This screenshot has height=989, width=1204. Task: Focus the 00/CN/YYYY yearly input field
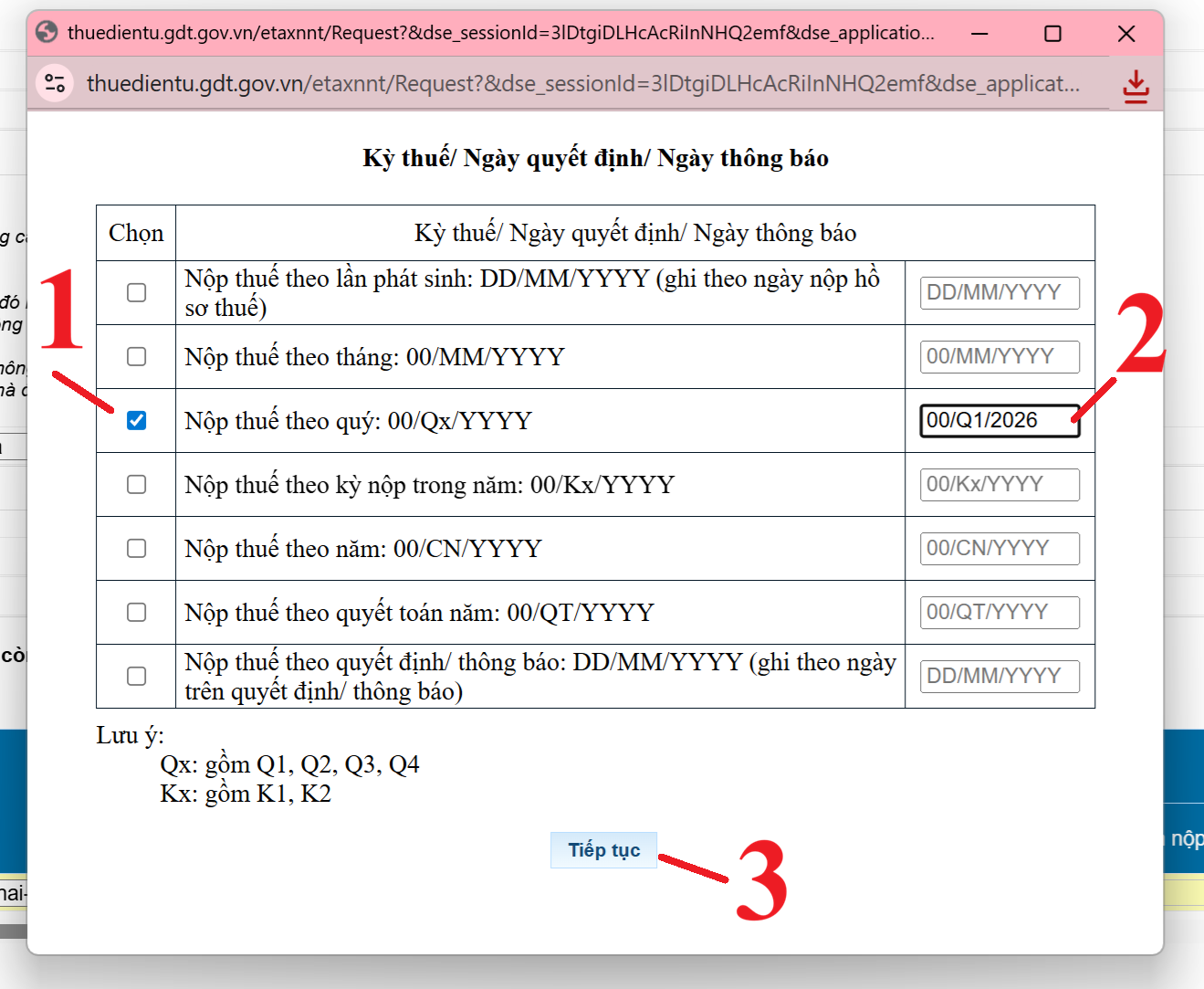pyautogui.click(x=1000, y=548)
